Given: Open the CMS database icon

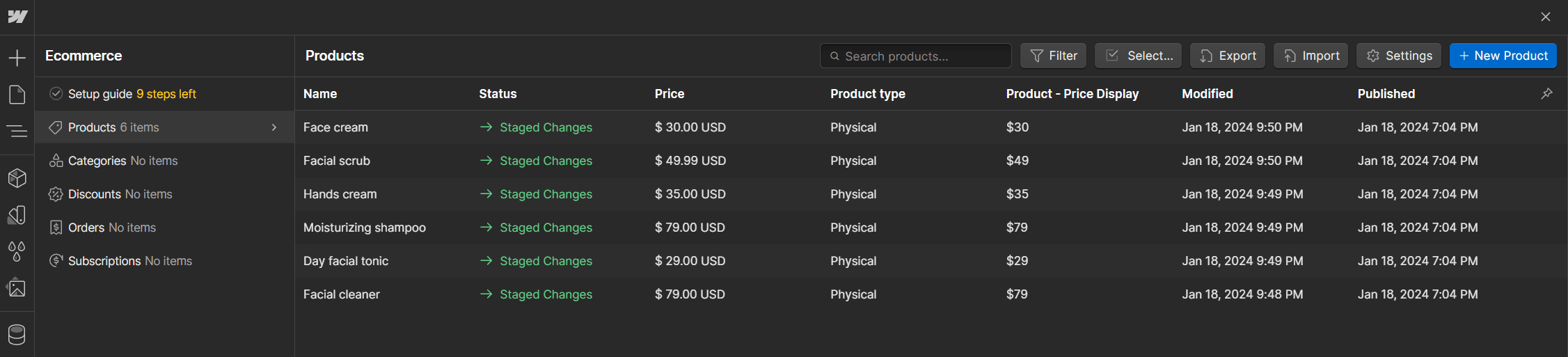Looking at the screenshot, I should click(x=17, y=335).
